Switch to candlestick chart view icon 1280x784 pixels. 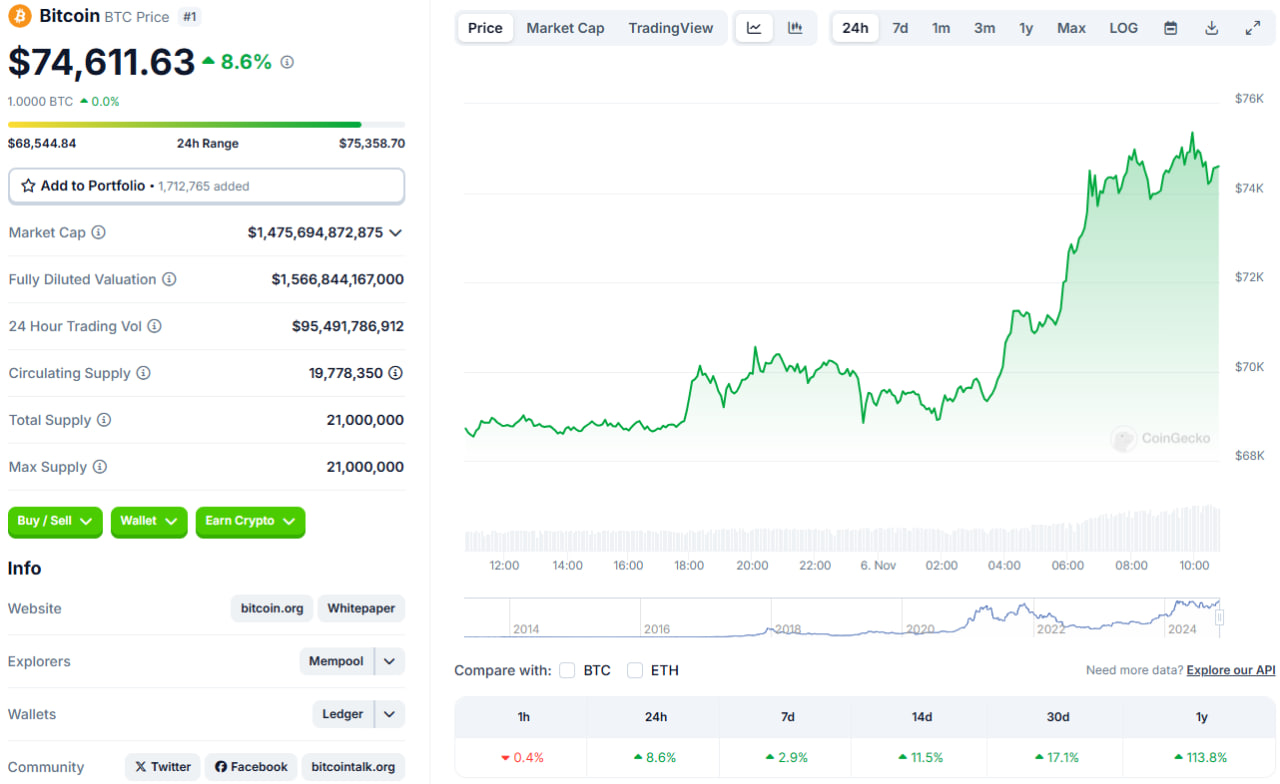click(795, 28)
